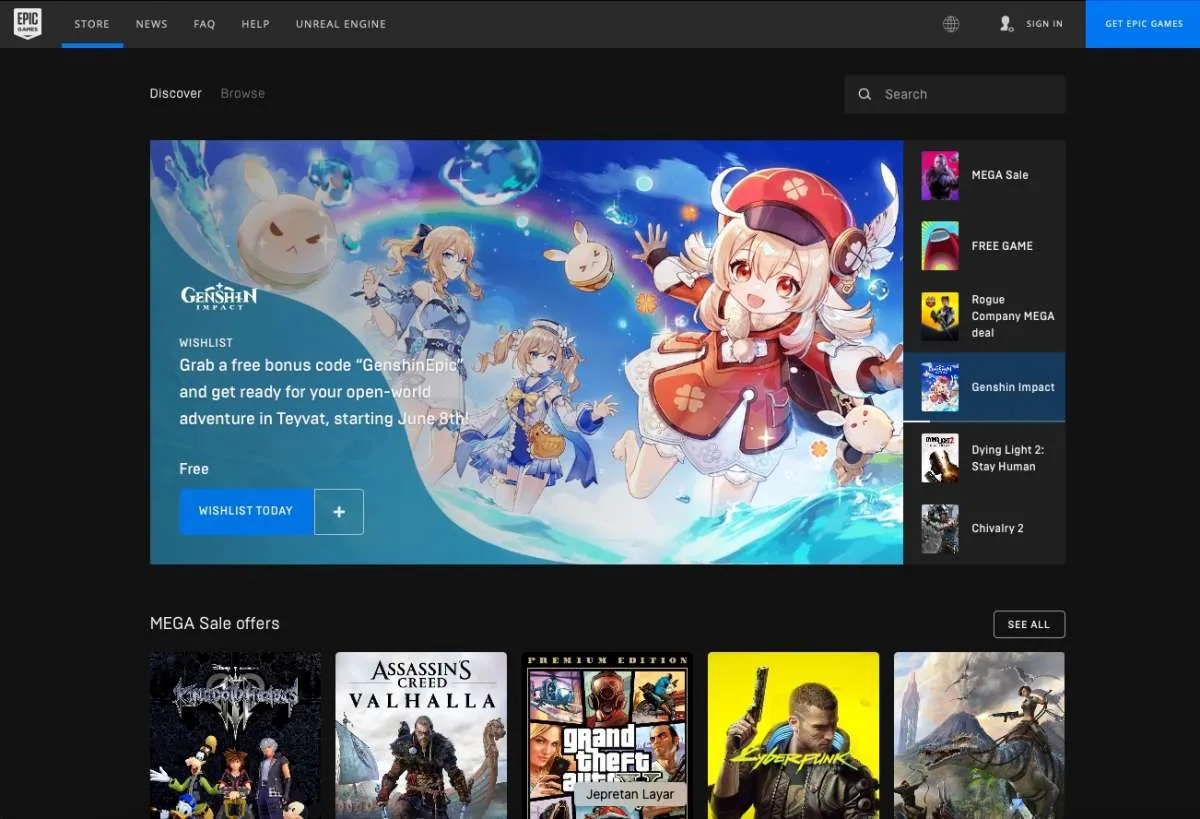
Task: Select the MEGA Sale carousel thumbnail
Action: (x=940, y=176)
